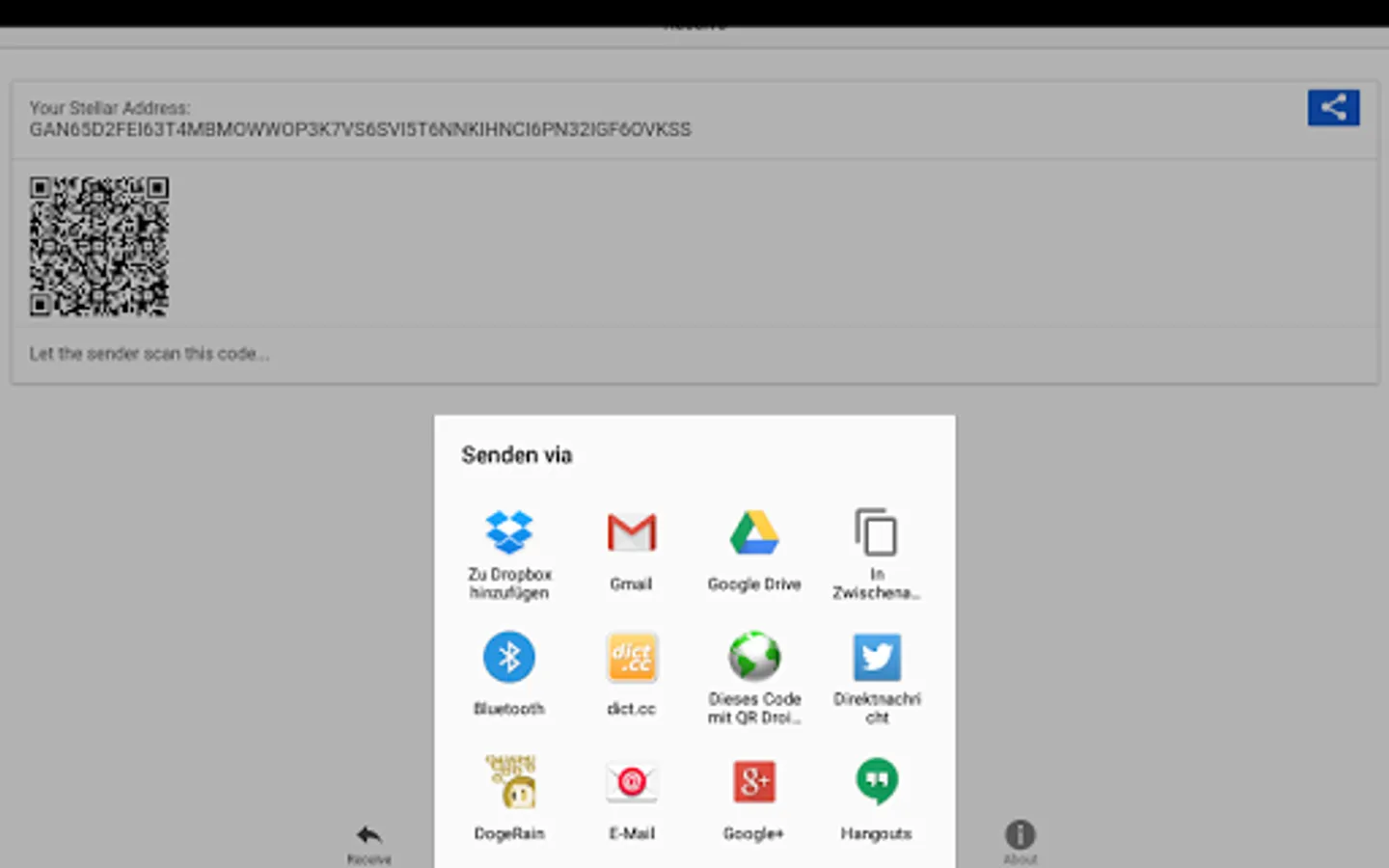Copy with In Zwischenablage option

pos(877,555)
